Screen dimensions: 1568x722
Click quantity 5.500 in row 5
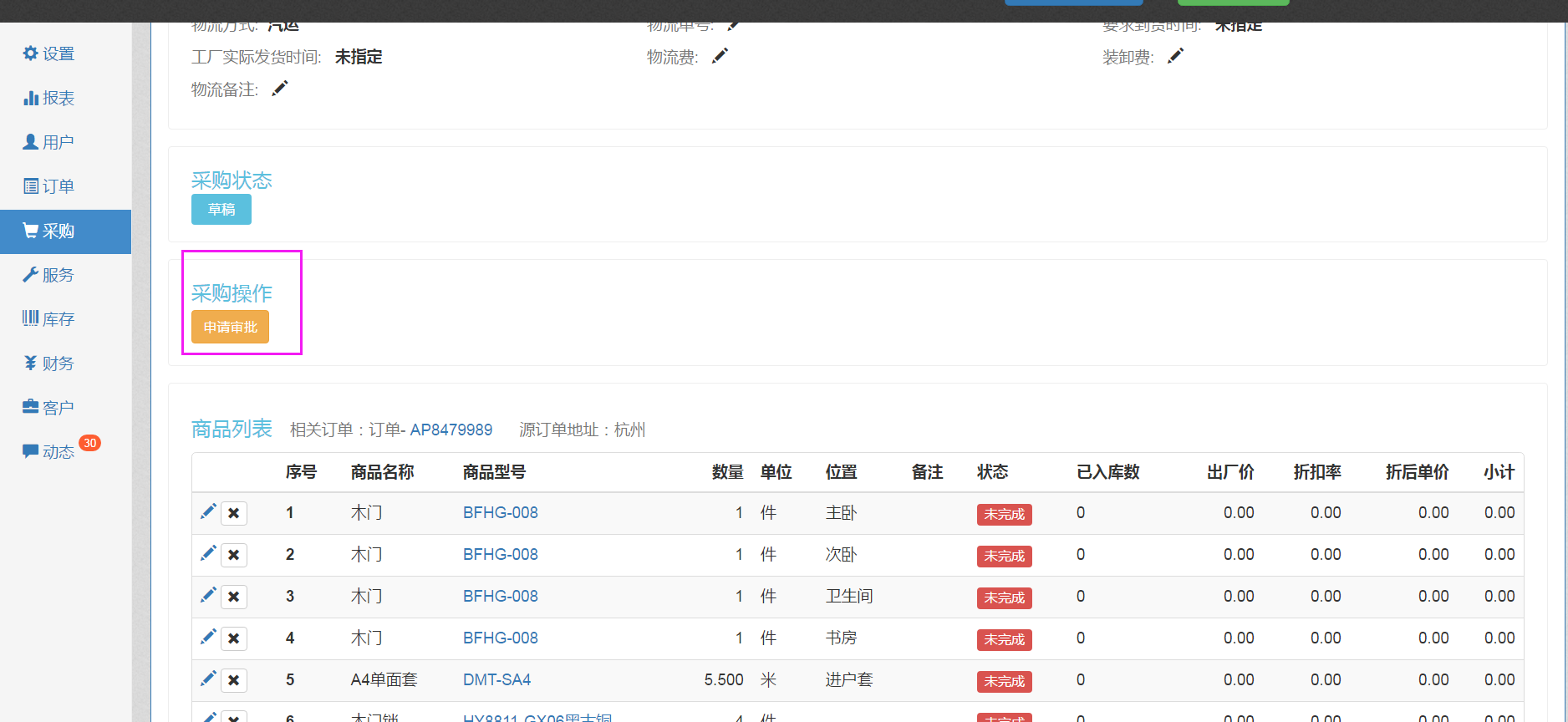click(x=724, y=680)
